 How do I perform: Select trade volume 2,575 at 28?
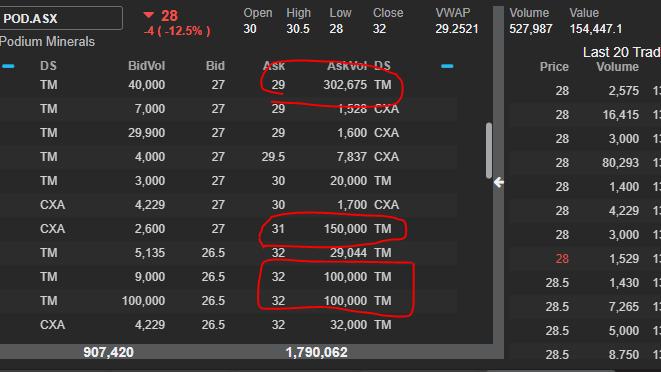pos(623,91)
